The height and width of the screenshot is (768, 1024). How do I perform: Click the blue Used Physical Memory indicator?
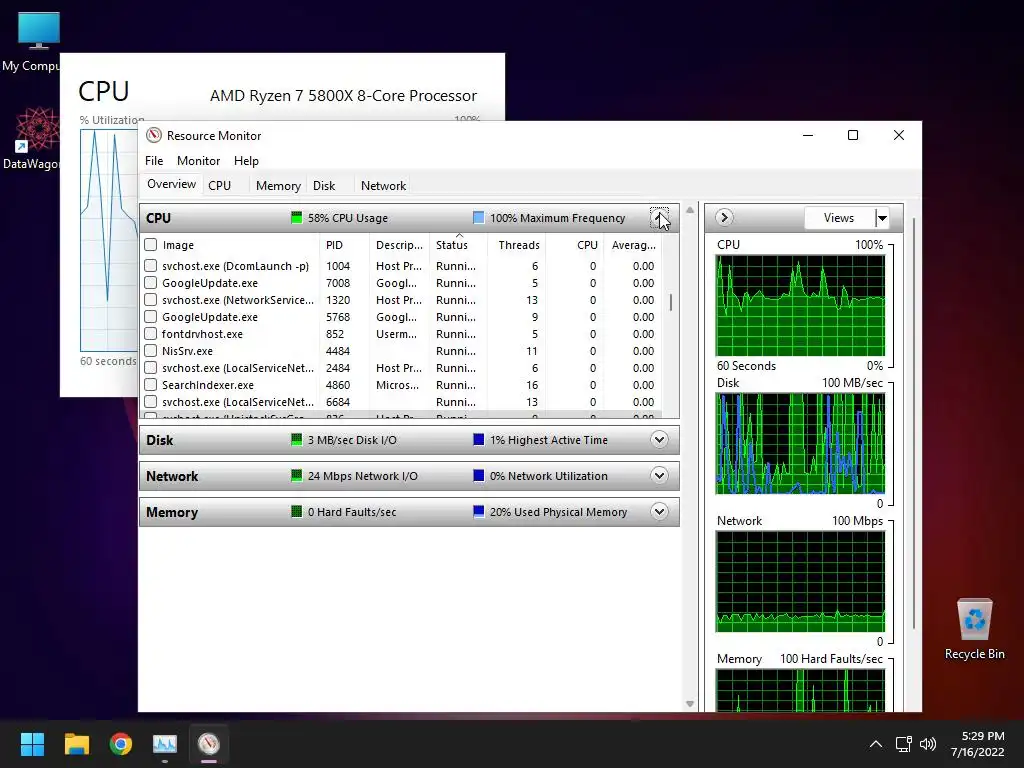tap(479, 511)
